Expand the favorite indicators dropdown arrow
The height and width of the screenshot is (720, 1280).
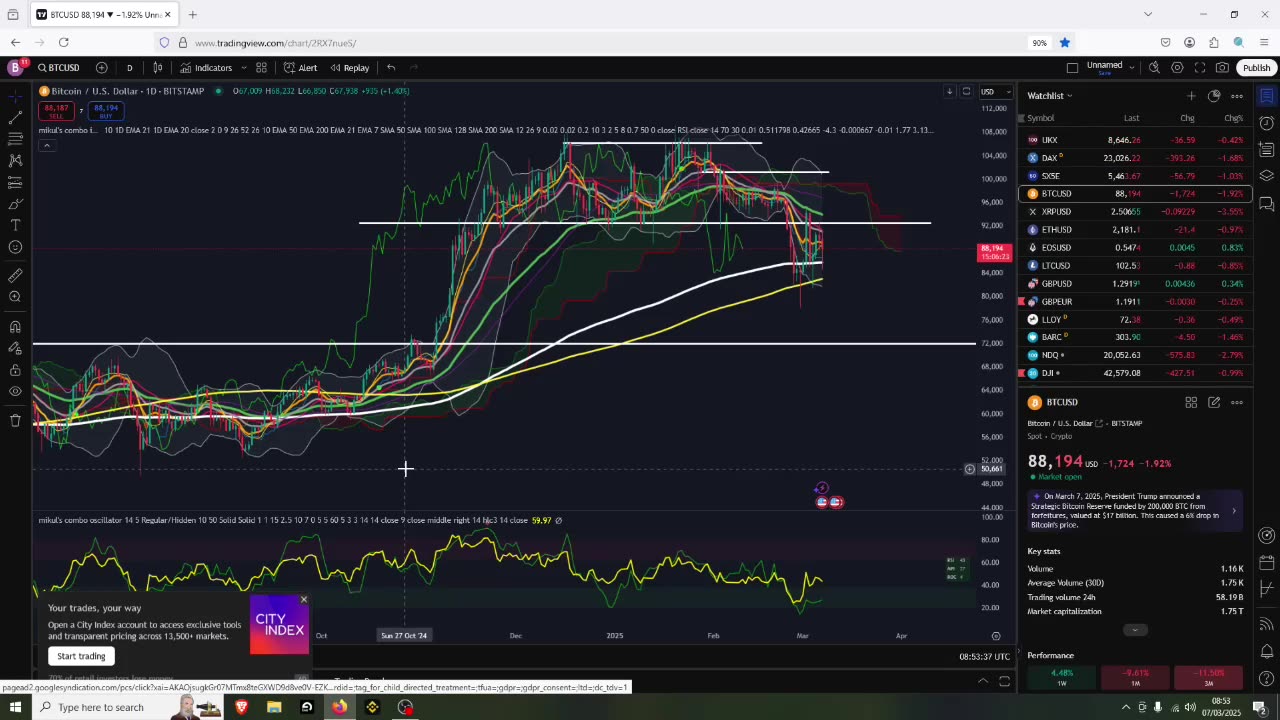tap(242, 68)
